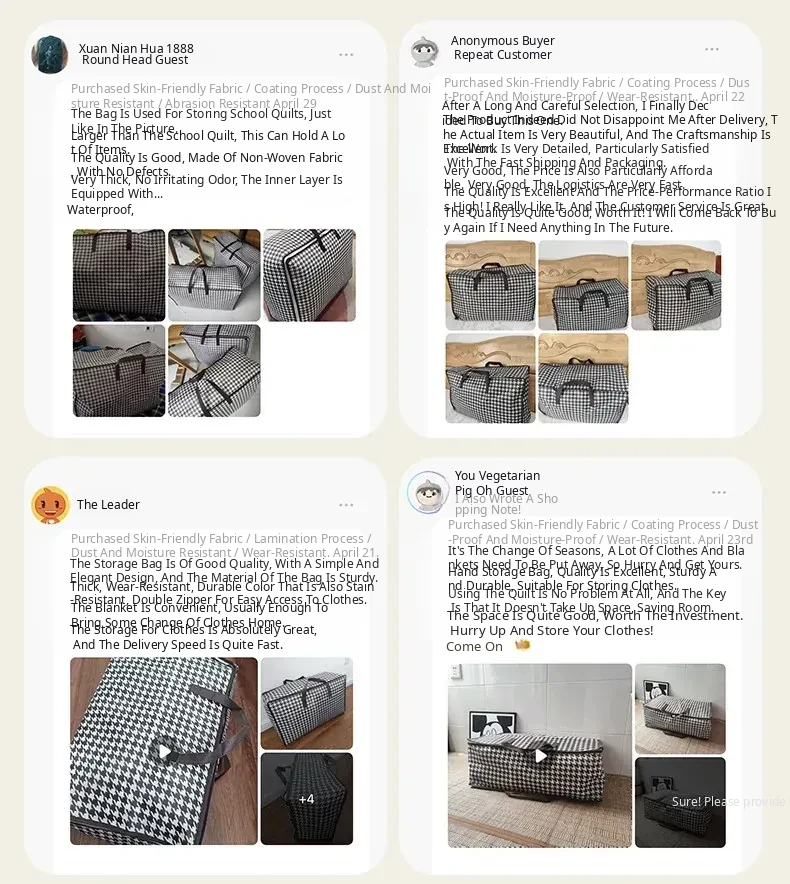Click 'The Leader' username
The width and height of the screenshot is (790, 884).
(108, 505)
